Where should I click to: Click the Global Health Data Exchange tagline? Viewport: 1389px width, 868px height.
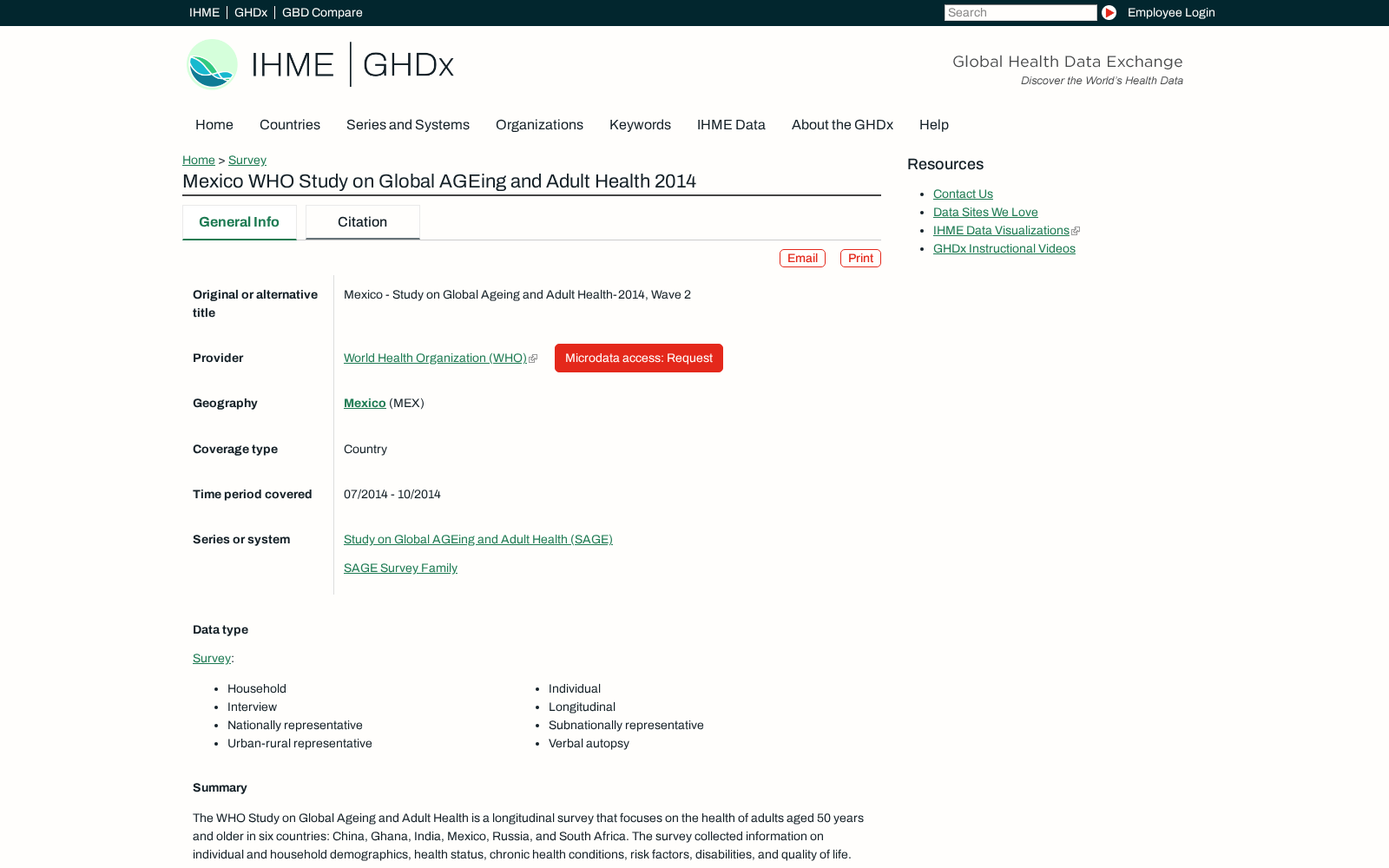pyautogui.click(x=1068, y=62)
